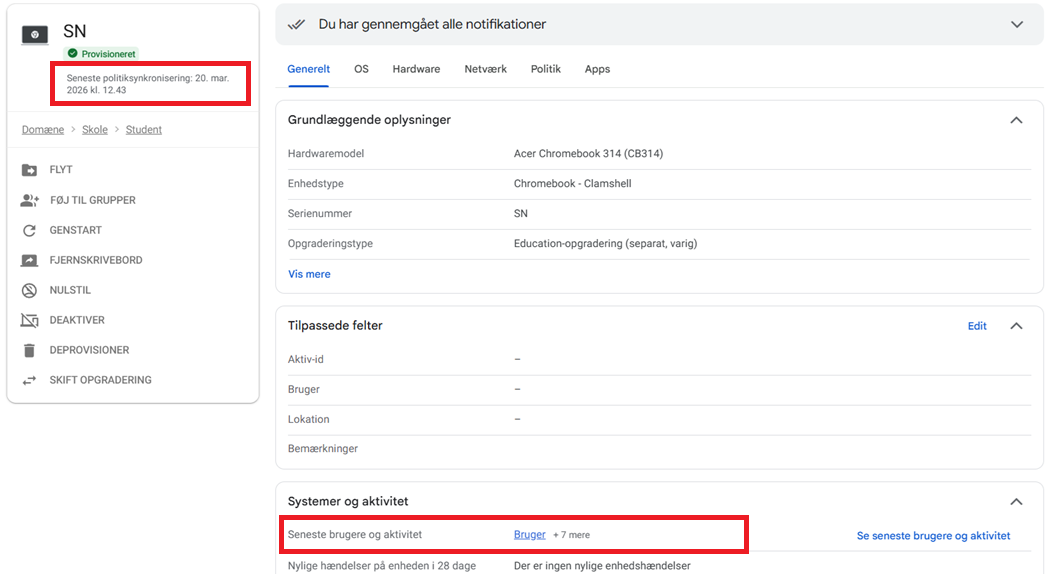
Task: Click the FJERNSKRIVEBORD remote desktop icon
Action: tap(29, 260)
